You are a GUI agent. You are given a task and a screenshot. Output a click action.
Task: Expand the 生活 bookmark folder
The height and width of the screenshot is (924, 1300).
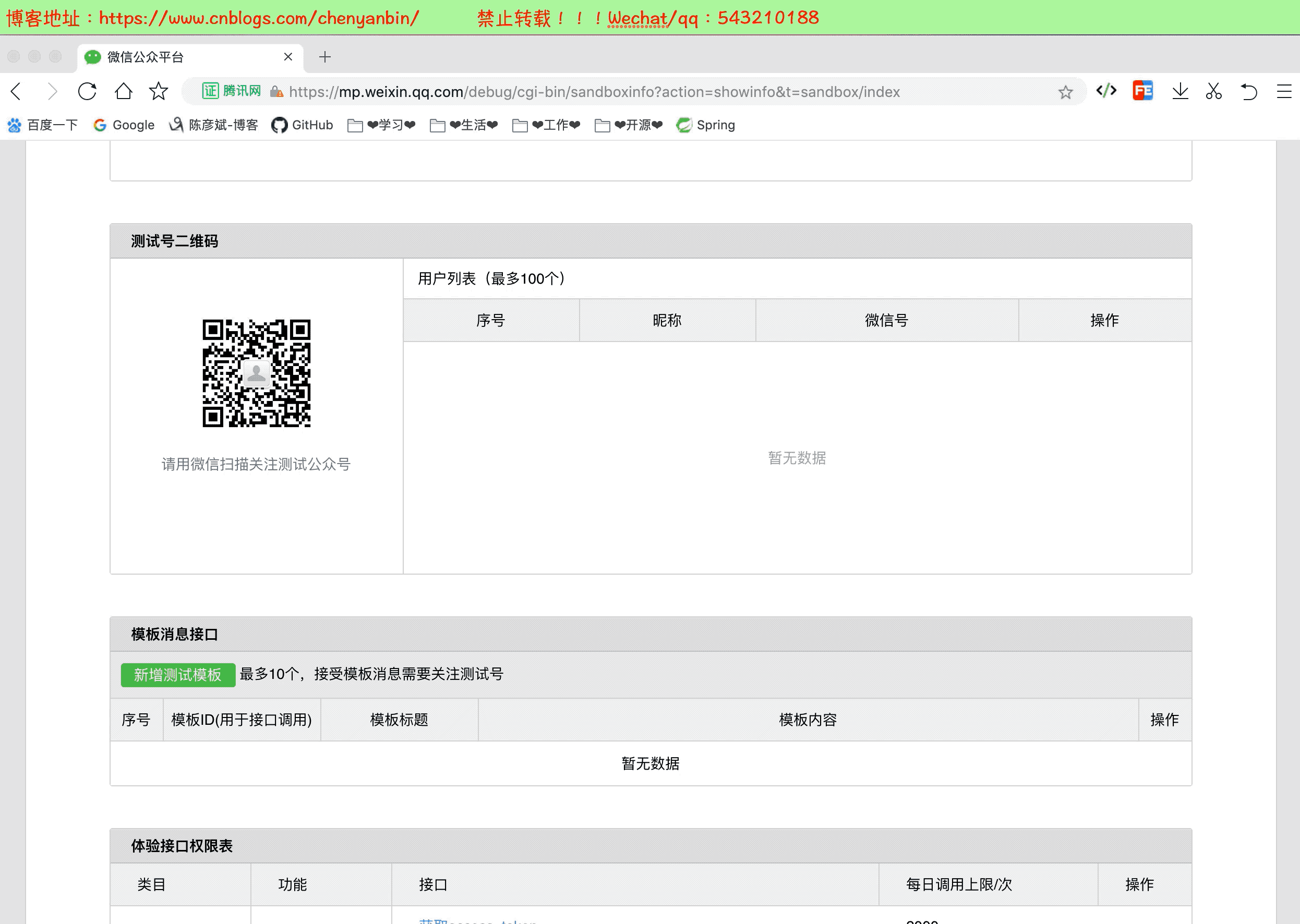pos(464,125)
